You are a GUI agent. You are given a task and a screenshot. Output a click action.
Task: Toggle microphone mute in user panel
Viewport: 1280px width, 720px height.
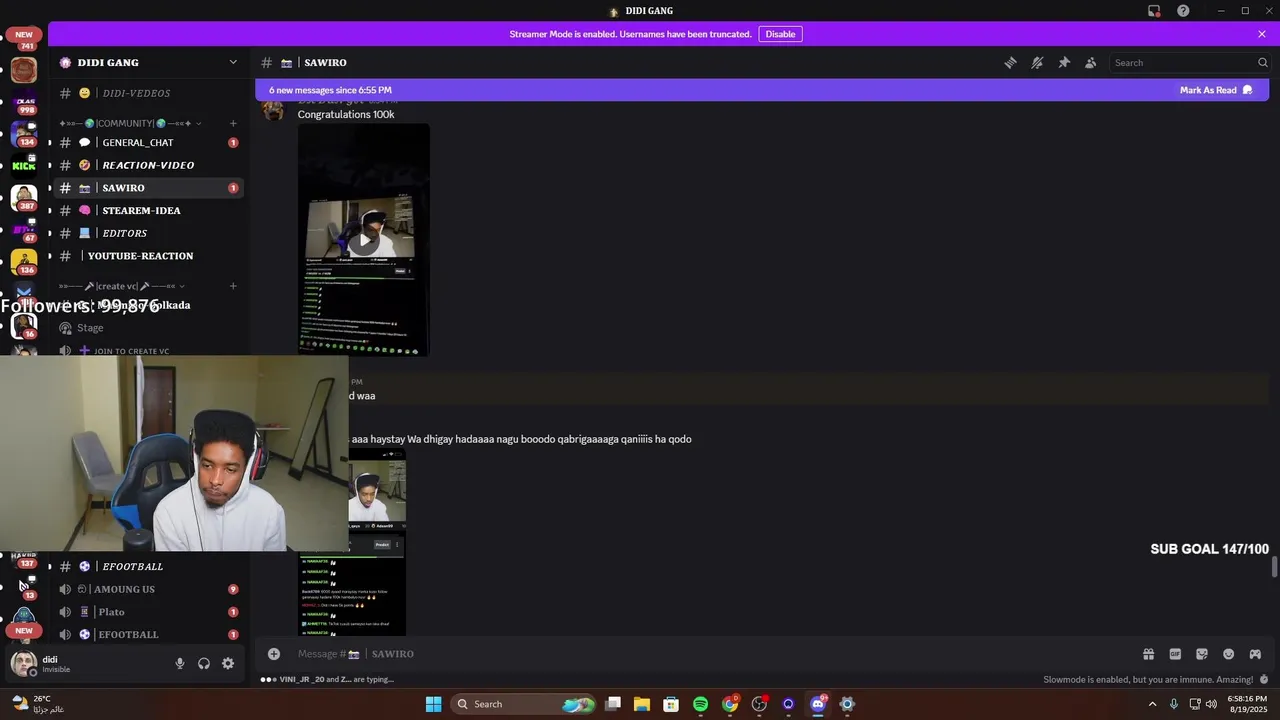[180, 663]
